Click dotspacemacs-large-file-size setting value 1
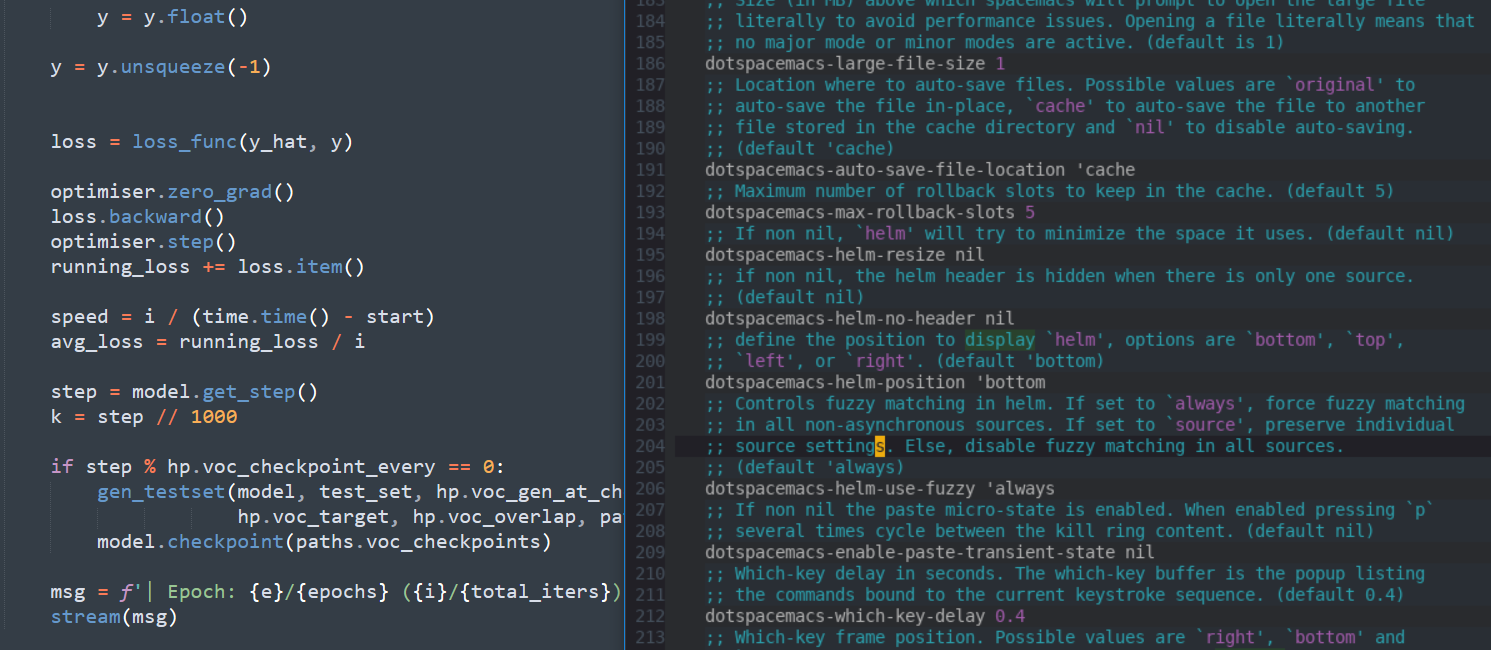The image size is (1491, 650). [1000, 62]
